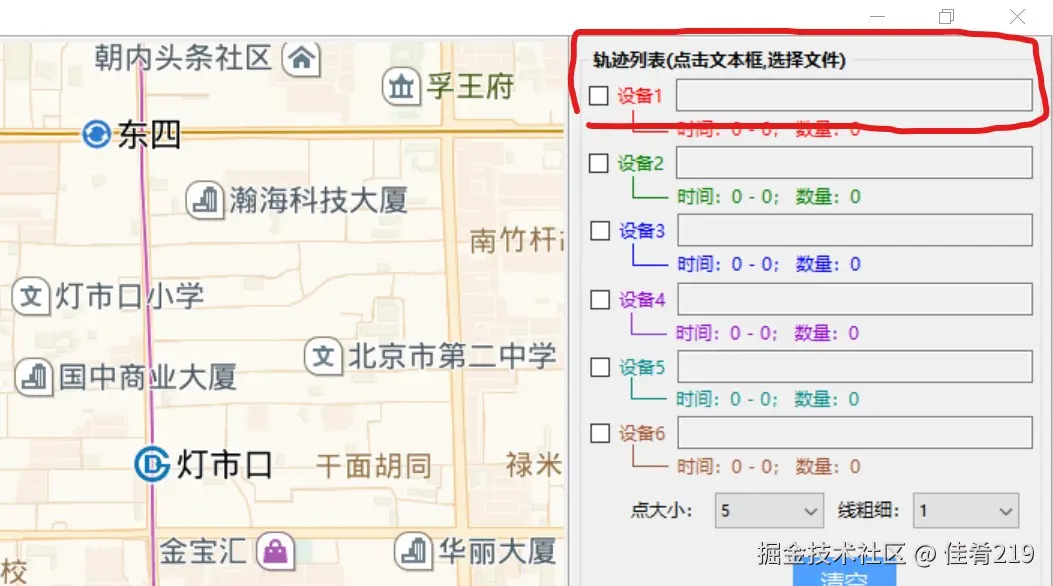
Task: Click the 北京市第二中学 school icon
Action: pyautogui.click(x=323, y=357)
